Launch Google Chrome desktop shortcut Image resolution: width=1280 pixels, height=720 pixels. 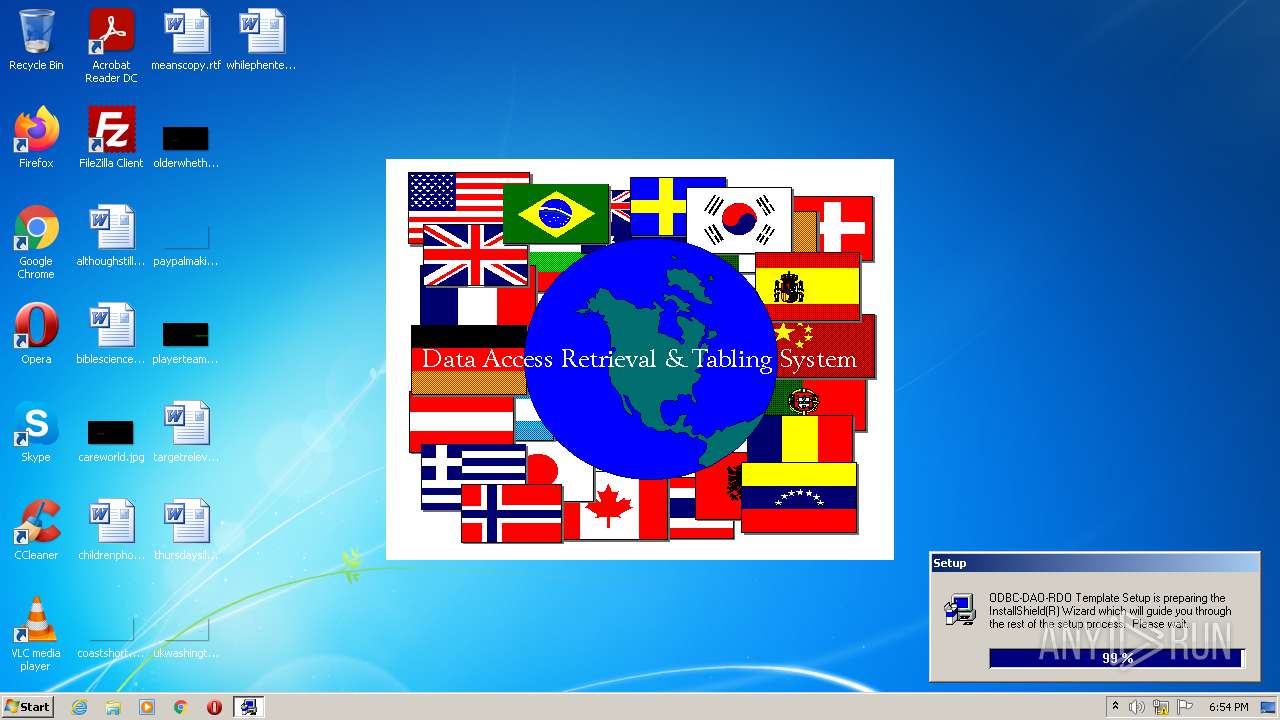[36, 242]
